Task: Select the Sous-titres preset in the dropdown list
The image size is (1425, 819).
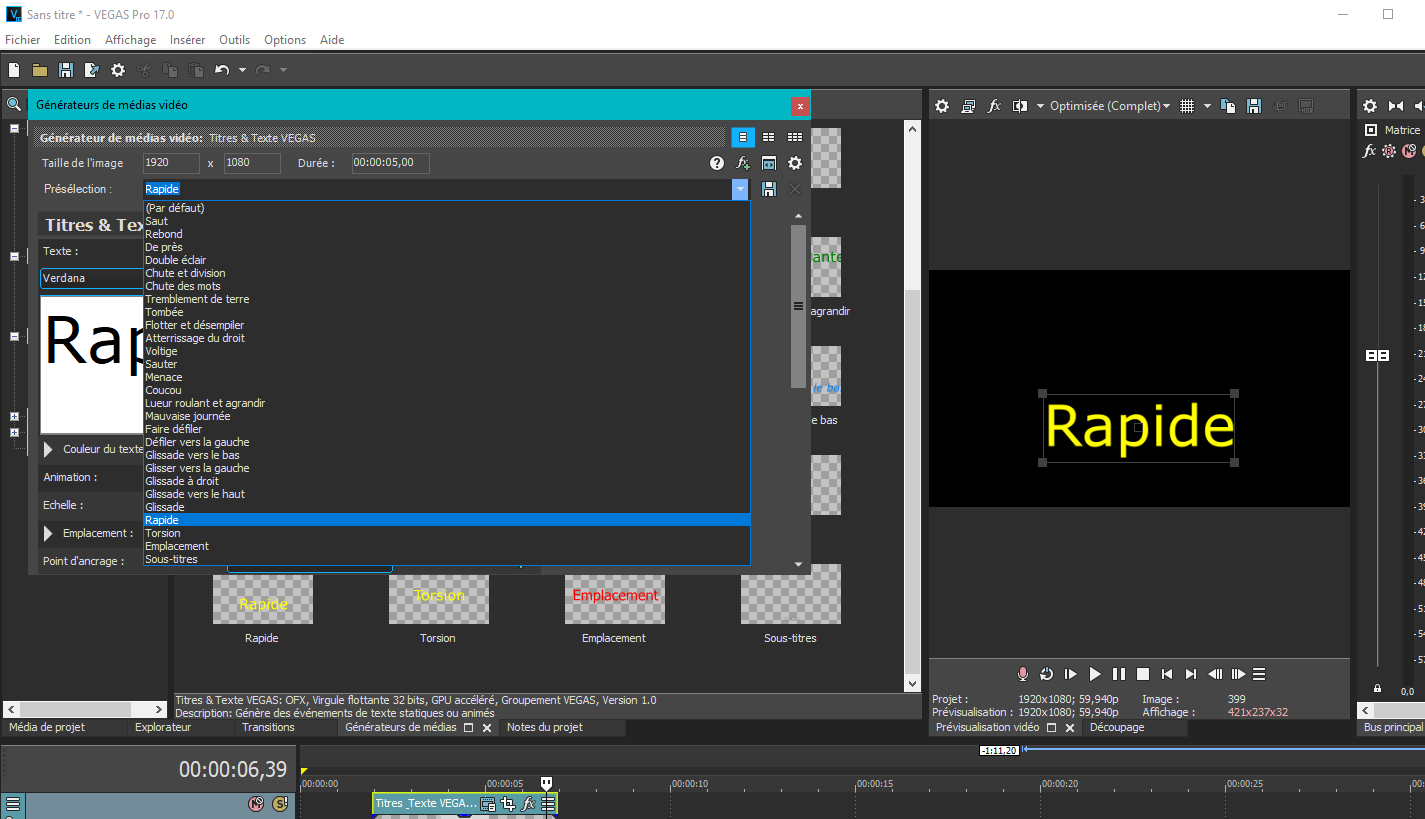Action: pyautogui.click(x=447, y=559)
